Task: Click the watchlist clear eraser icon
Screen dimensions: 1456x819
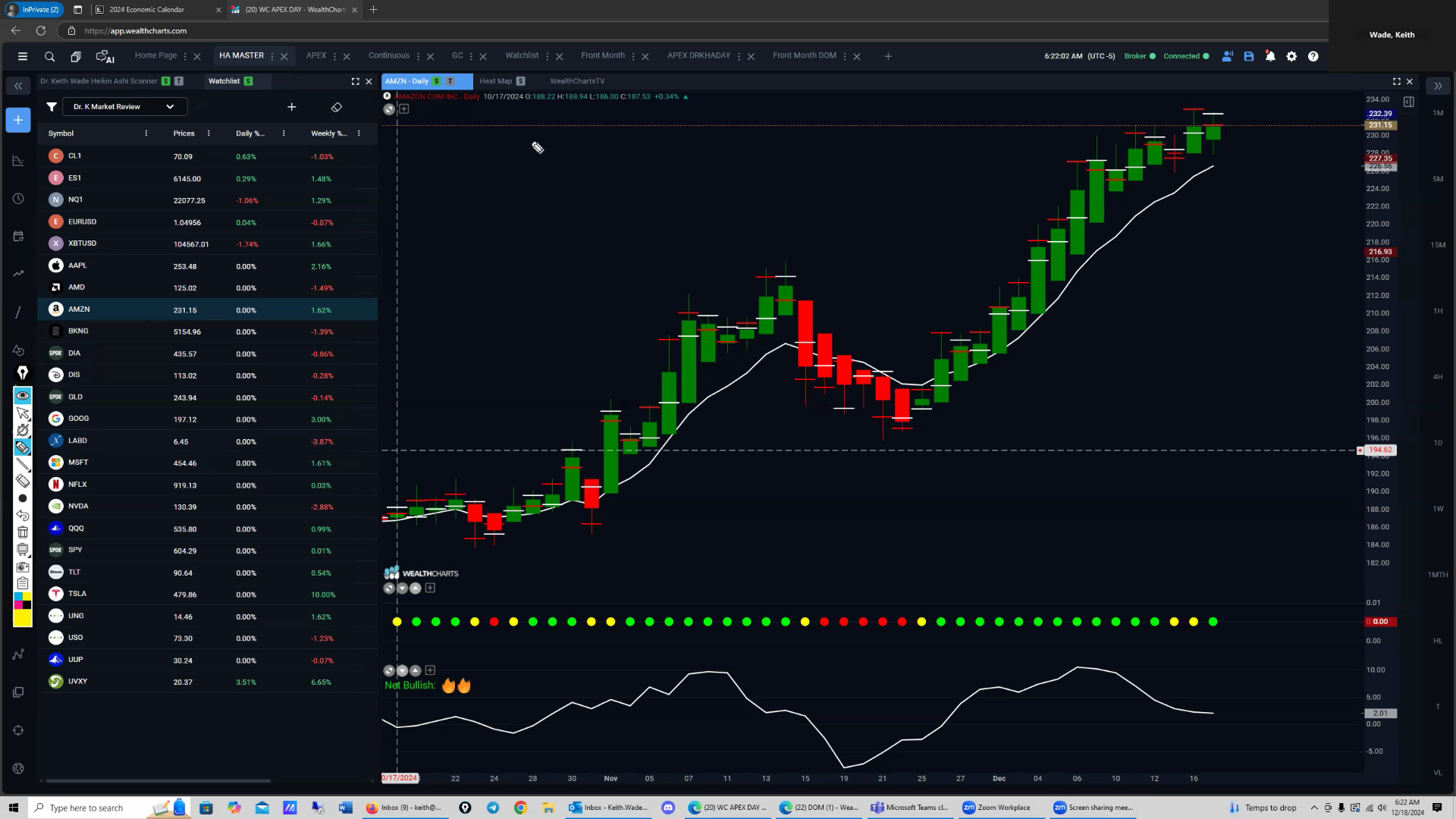Action: pos(337,107)
